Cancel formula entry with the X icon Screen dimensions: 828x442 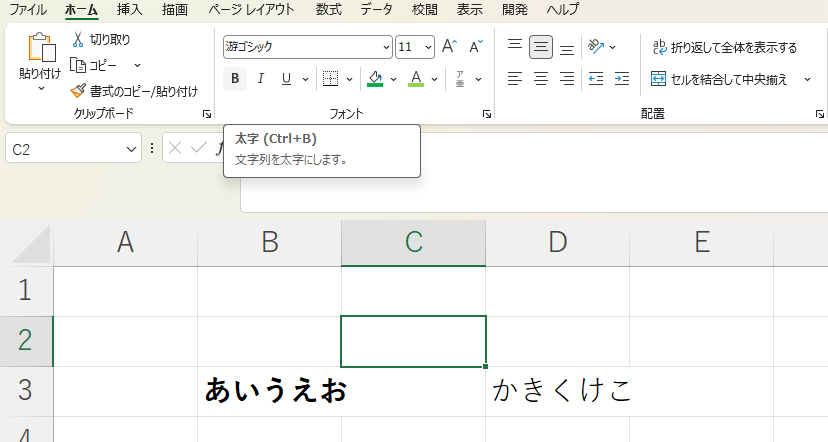coord(175,148)
